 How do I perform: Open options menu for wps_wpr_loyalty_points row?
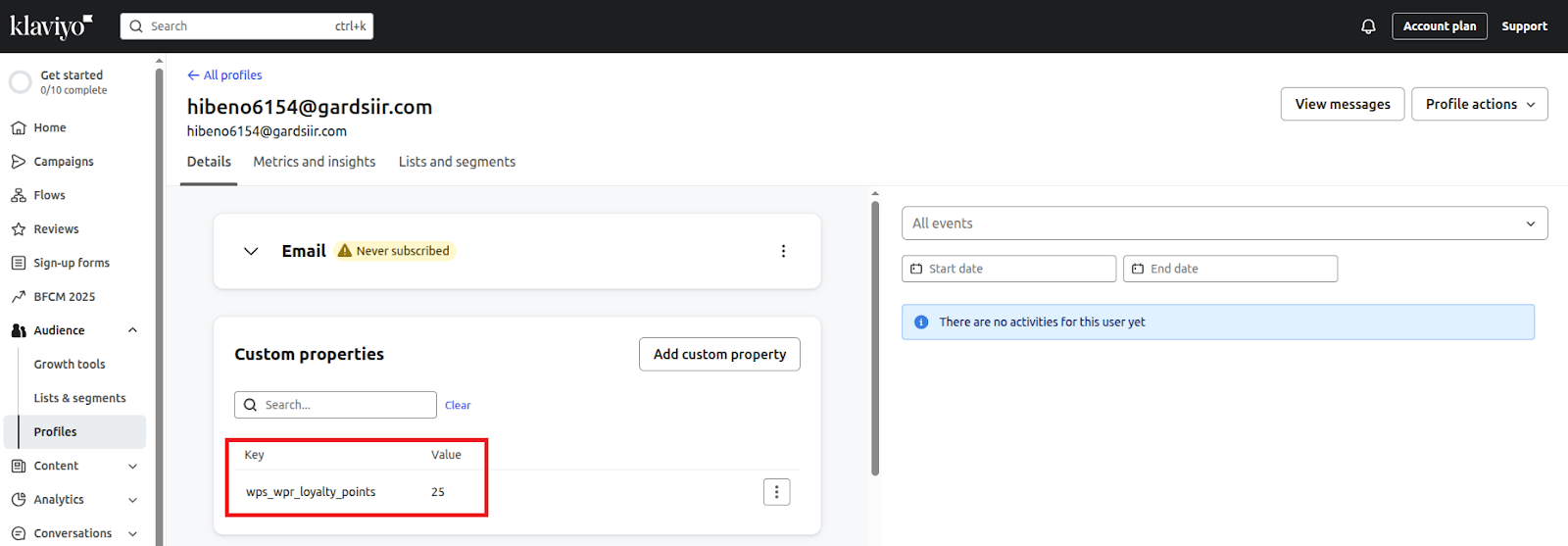[x=776, y=492]
